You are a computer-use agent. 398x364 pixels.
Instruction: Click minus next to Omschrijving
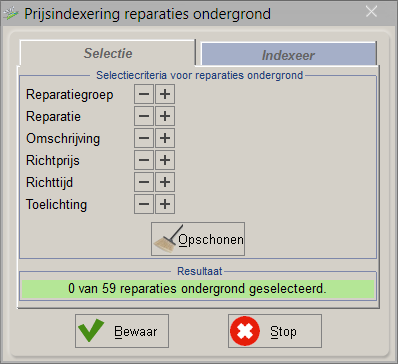144,138
